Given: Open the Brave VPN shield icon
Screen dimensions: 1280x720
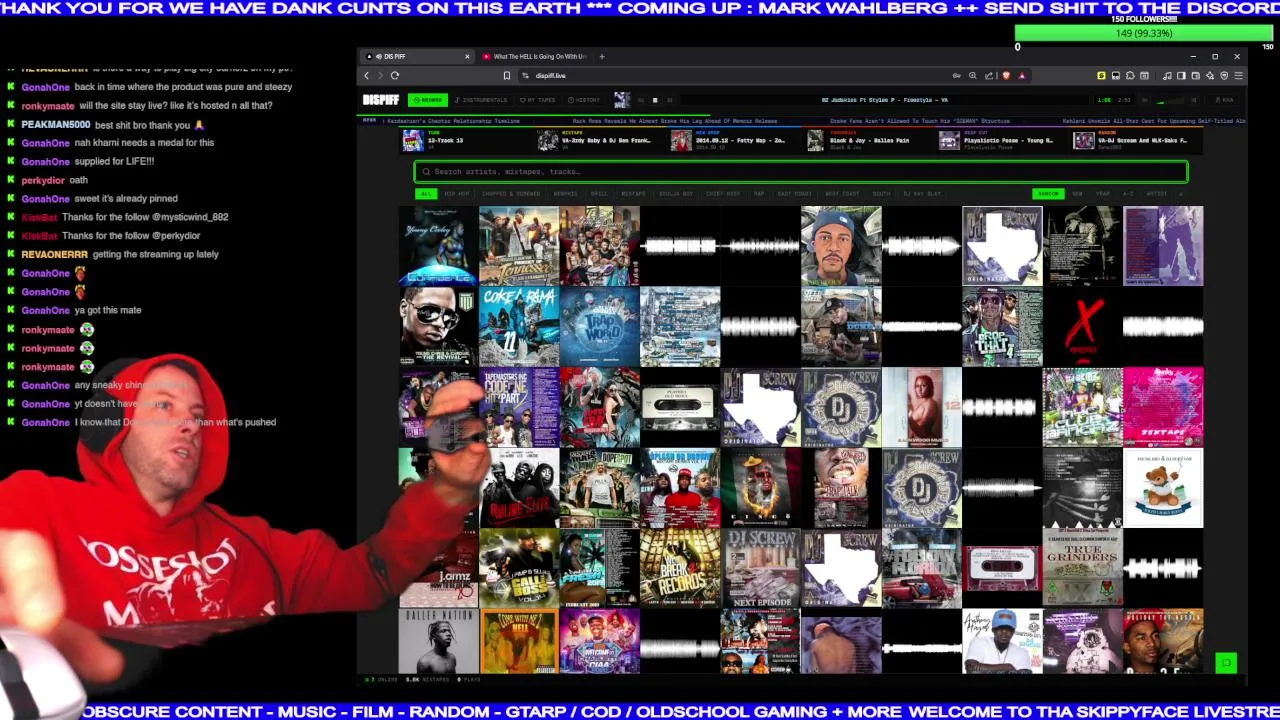Looking at the screenshot, I should pos(1224,76).
